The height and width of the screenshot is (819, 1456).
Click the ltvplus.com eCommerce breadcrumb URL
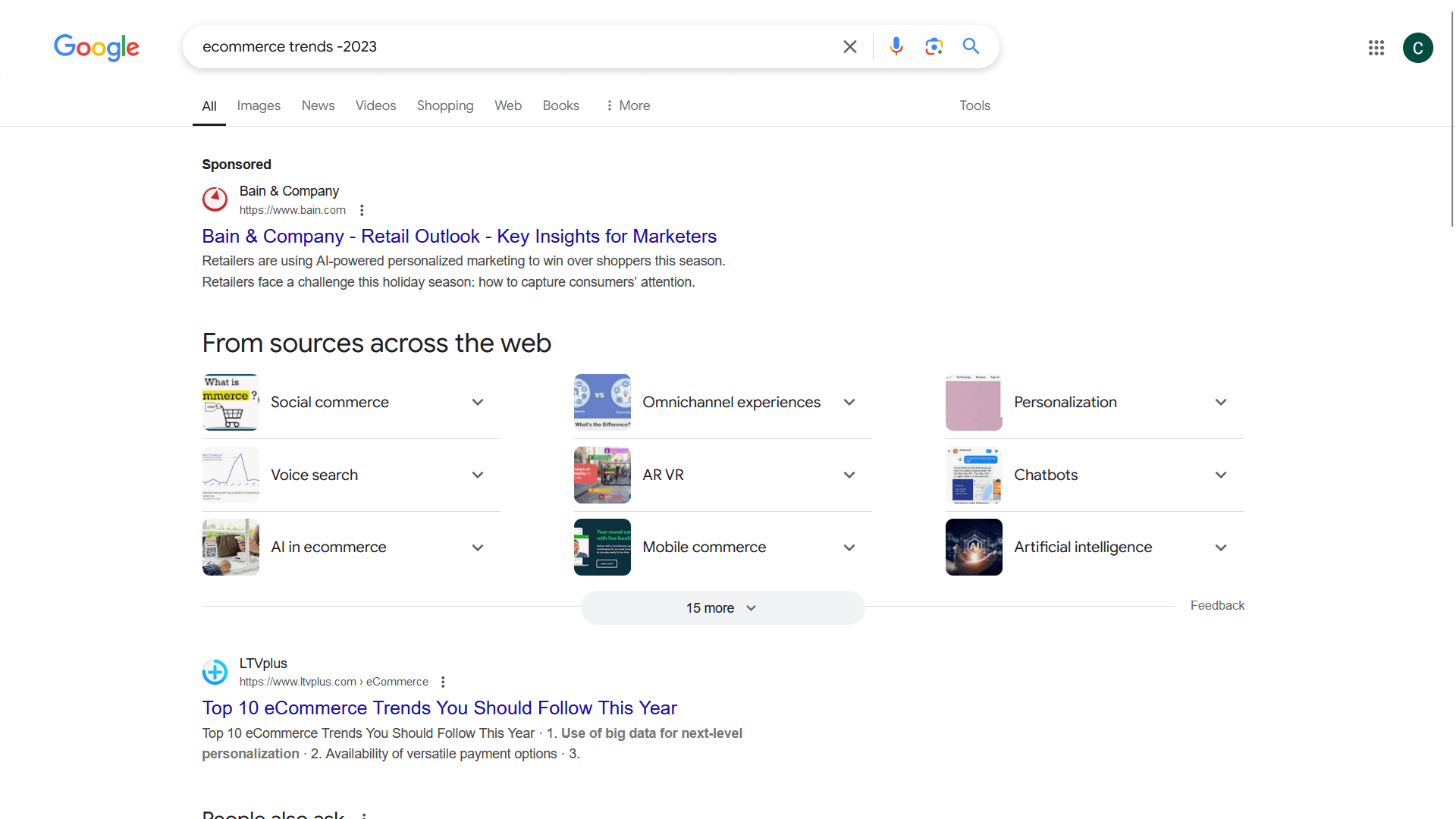[334, 682]
